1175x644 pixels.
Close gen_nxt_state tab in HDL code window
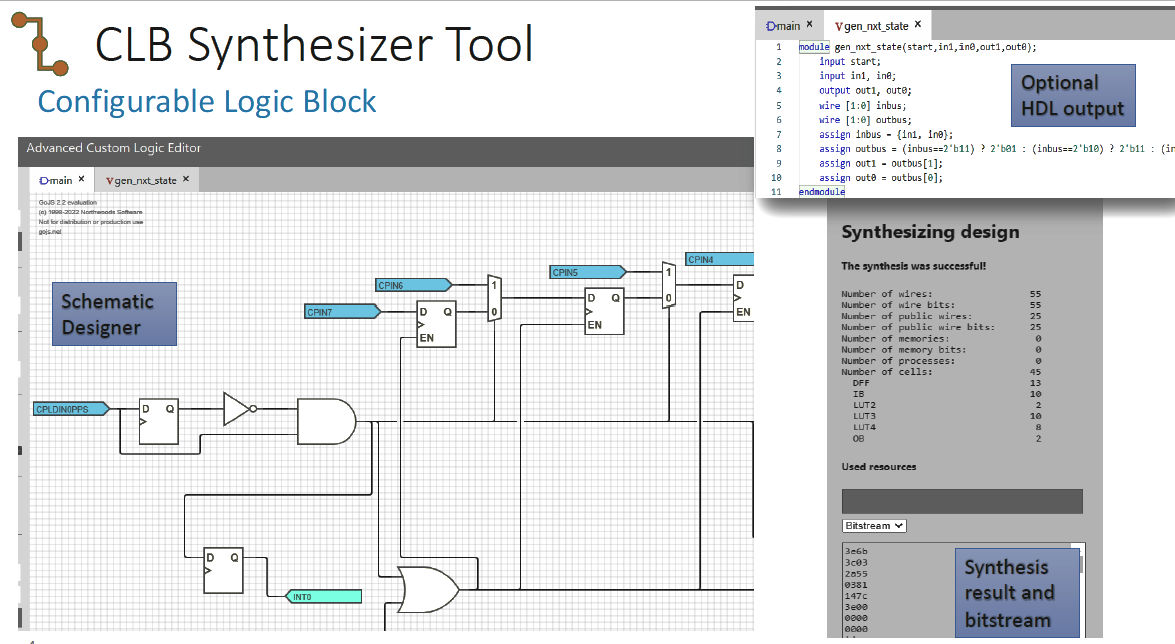(x=917, y=25)
